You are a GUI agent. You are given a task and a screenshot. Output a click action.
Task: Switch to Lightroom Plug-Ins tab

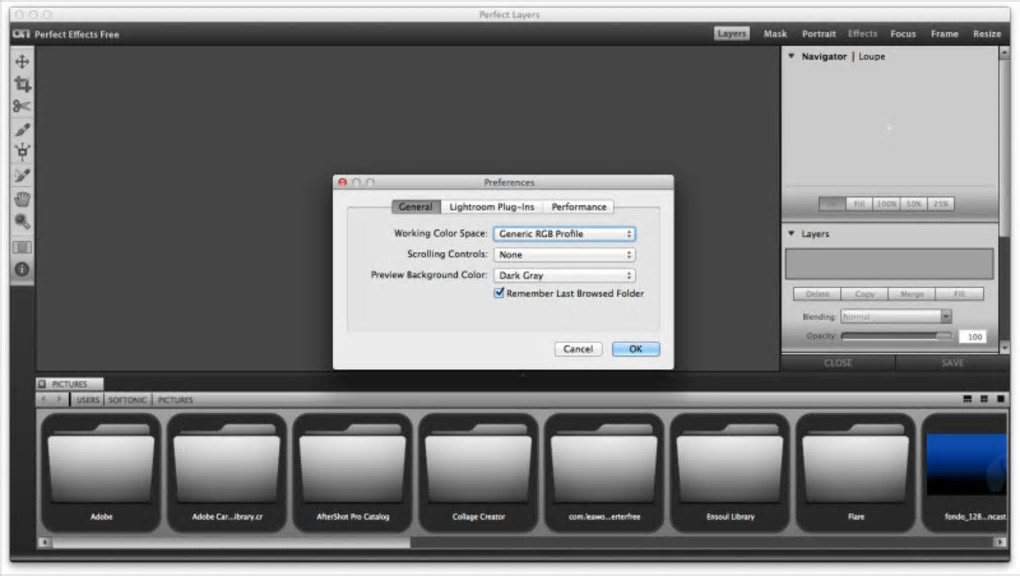point(492,206)
